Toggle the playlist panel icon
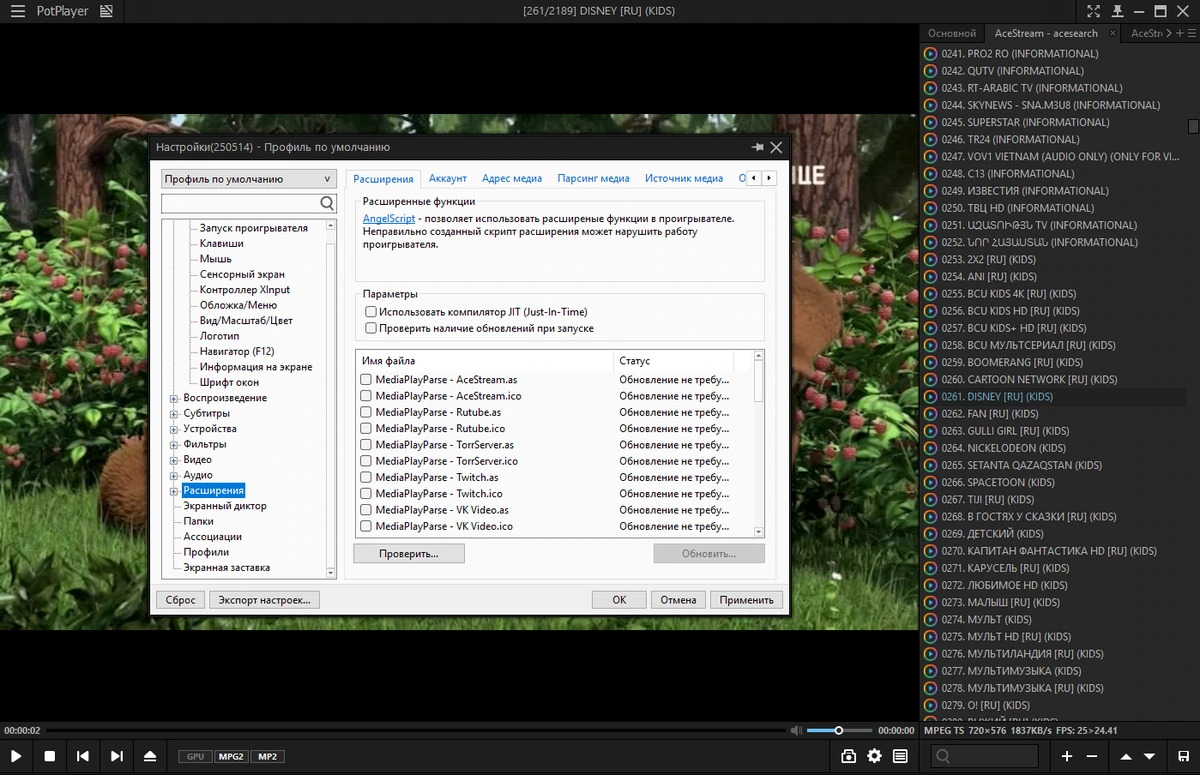This screenshot has height=775, width=1200. [x=901, y=756]
